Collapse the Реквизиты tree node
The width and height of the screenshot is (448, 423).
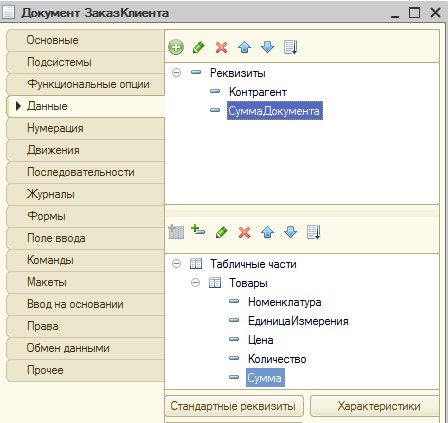176,72
